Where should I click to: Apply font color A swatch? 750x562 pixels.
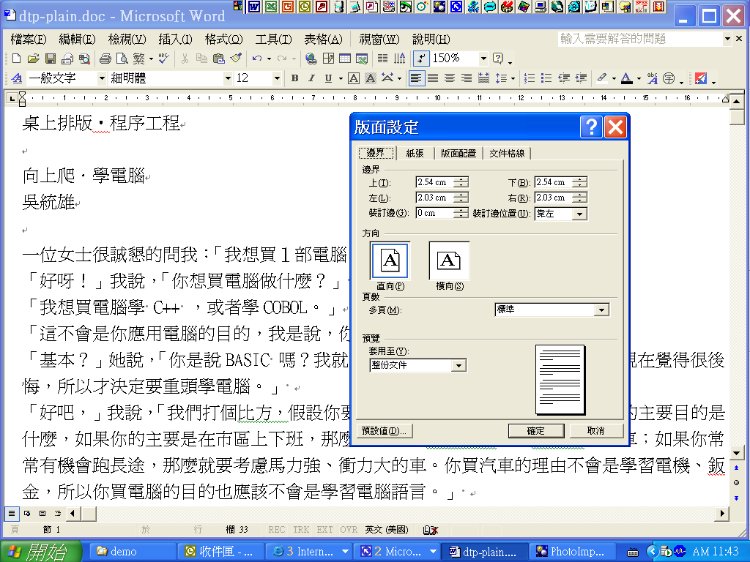click(x=627, y=78)
